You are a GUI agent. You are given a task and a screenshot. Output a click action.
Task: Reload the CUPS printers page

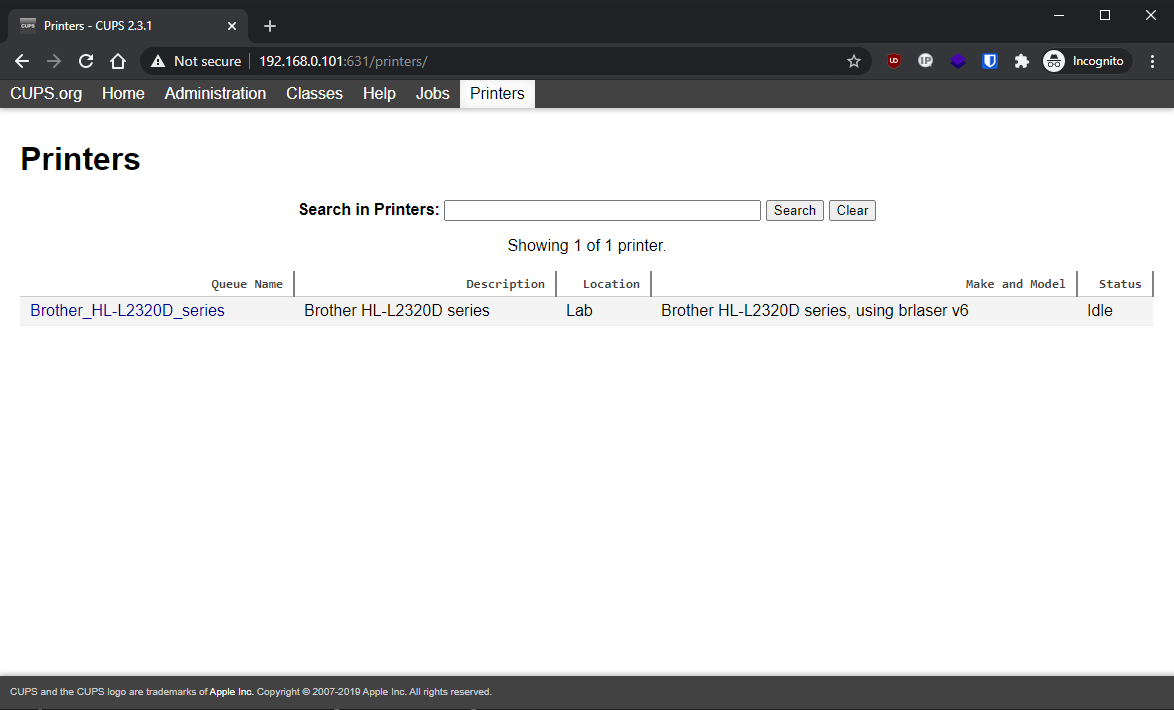pos(86,61)
